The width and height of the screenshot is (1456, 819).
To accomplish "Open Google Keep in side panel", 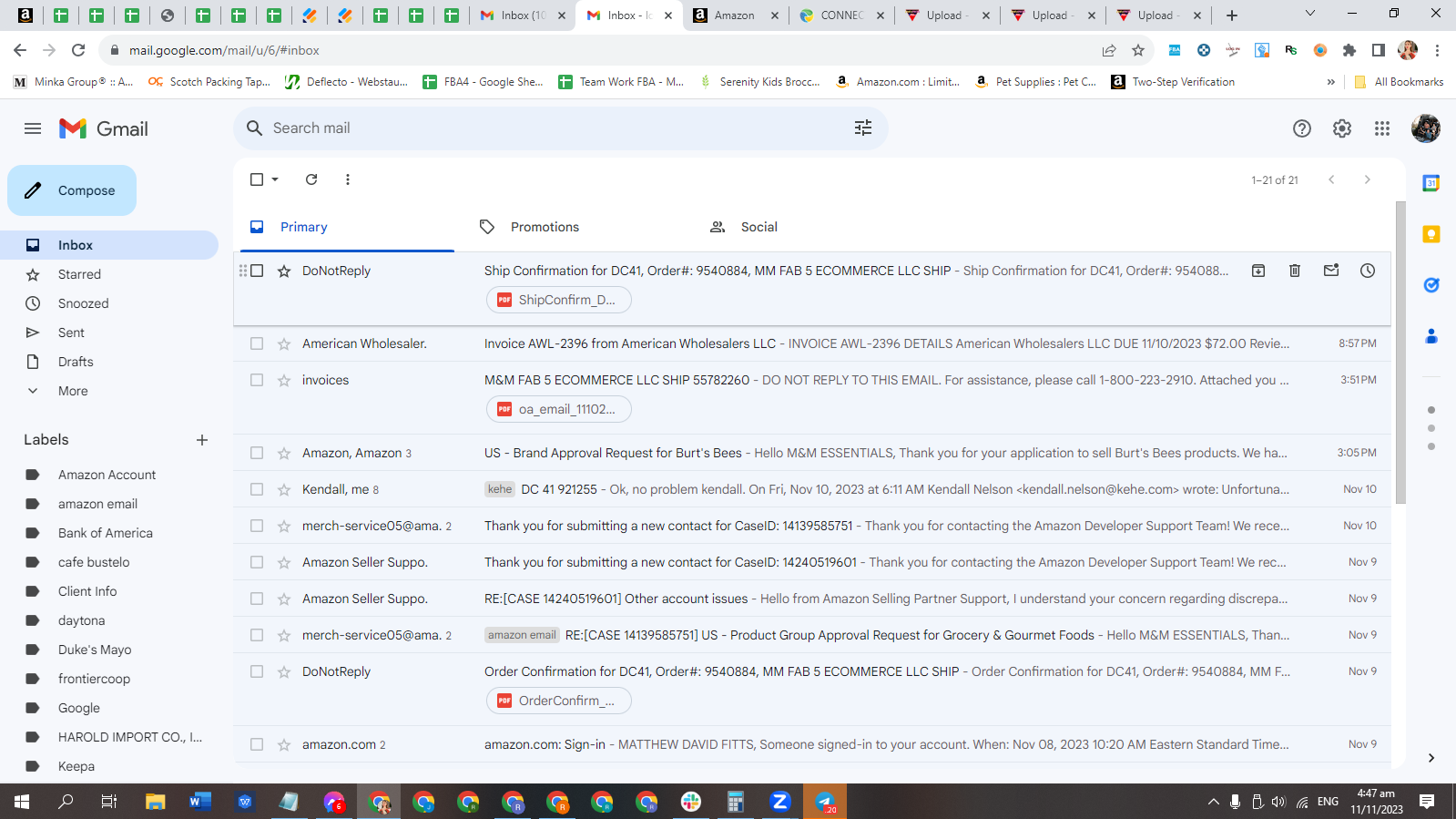I will click(x=1431, y=234).
